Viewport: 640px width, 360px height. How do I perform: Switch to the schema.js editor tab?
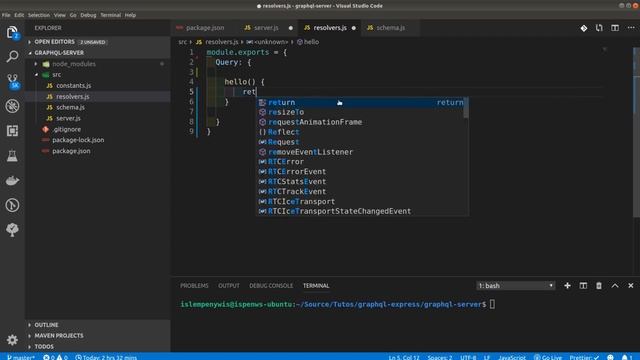click(x=391, y=28)
